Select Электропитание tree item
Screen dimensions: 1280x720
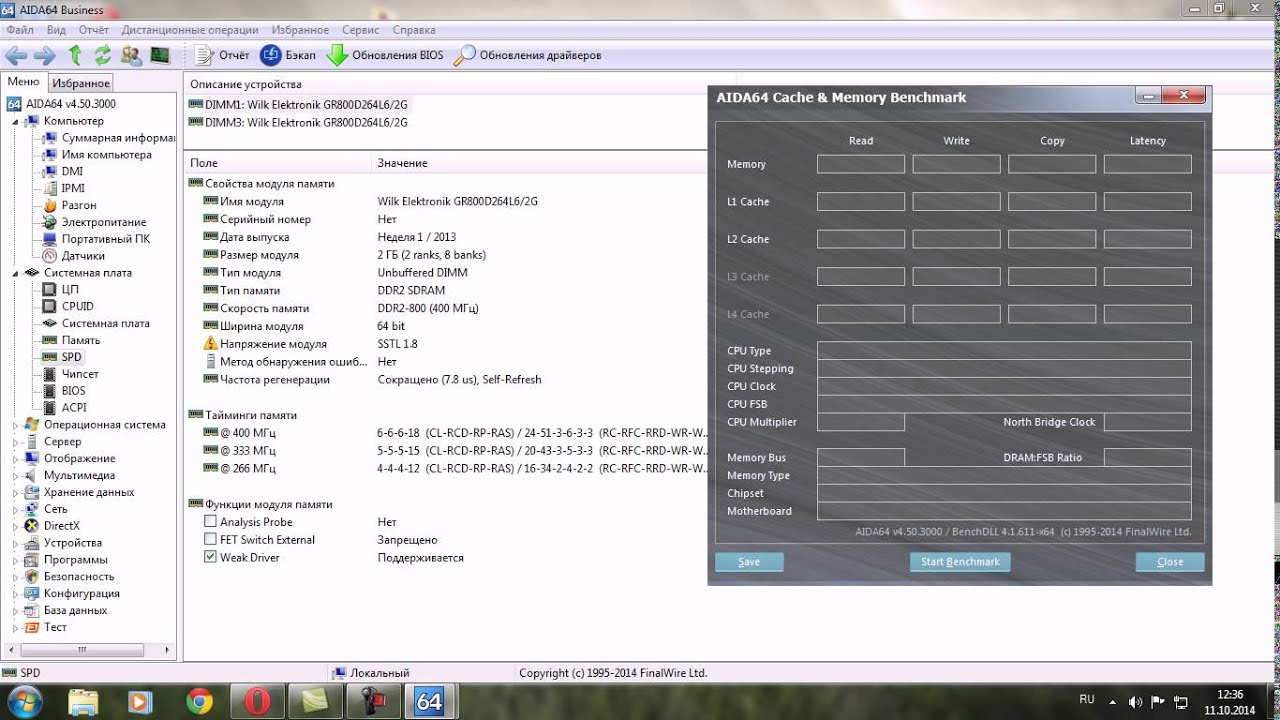[95, 222]
